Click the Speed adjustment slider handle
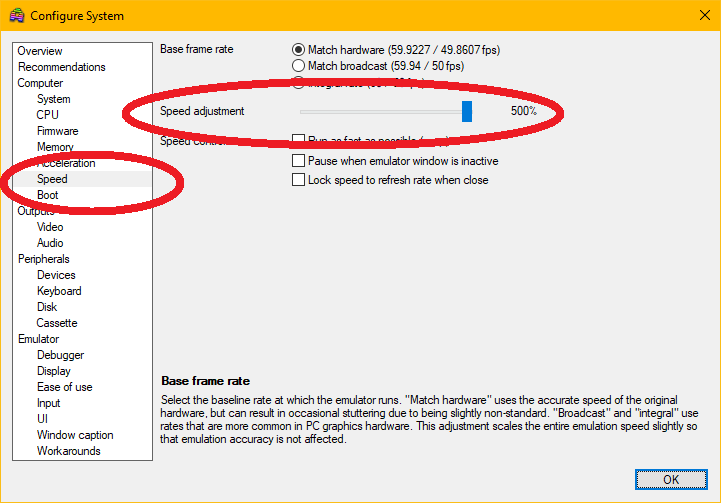 click(467, 111)
